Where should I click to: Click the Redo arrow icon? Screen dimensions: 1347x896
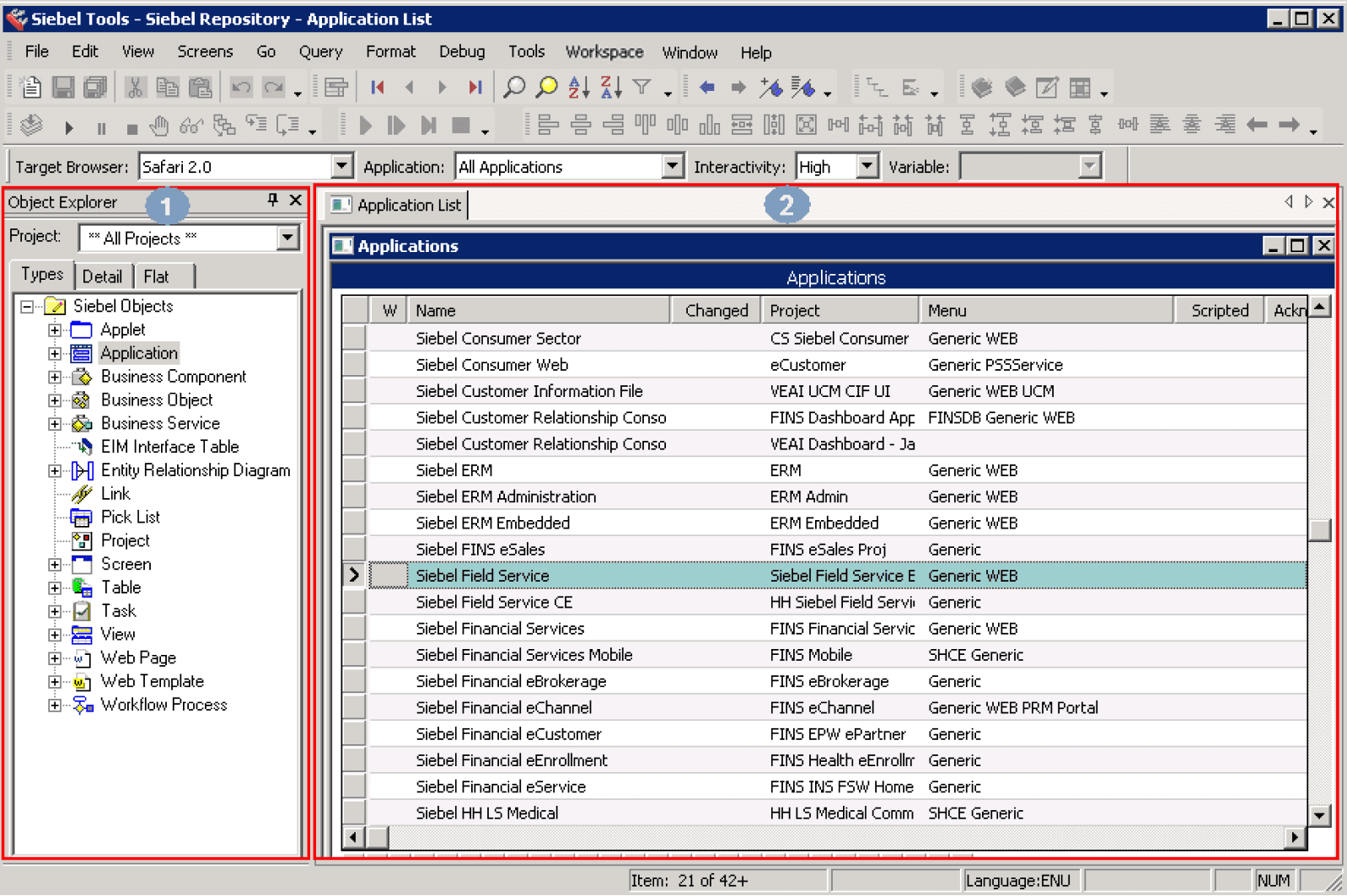click(273, 87)
